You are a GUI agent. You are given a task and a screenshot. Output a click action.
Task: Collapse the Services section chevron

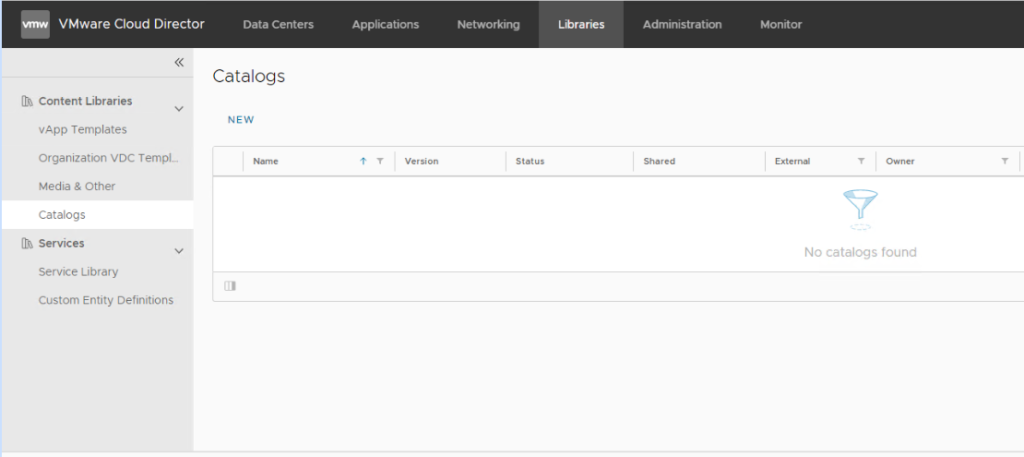click(179, 251)
